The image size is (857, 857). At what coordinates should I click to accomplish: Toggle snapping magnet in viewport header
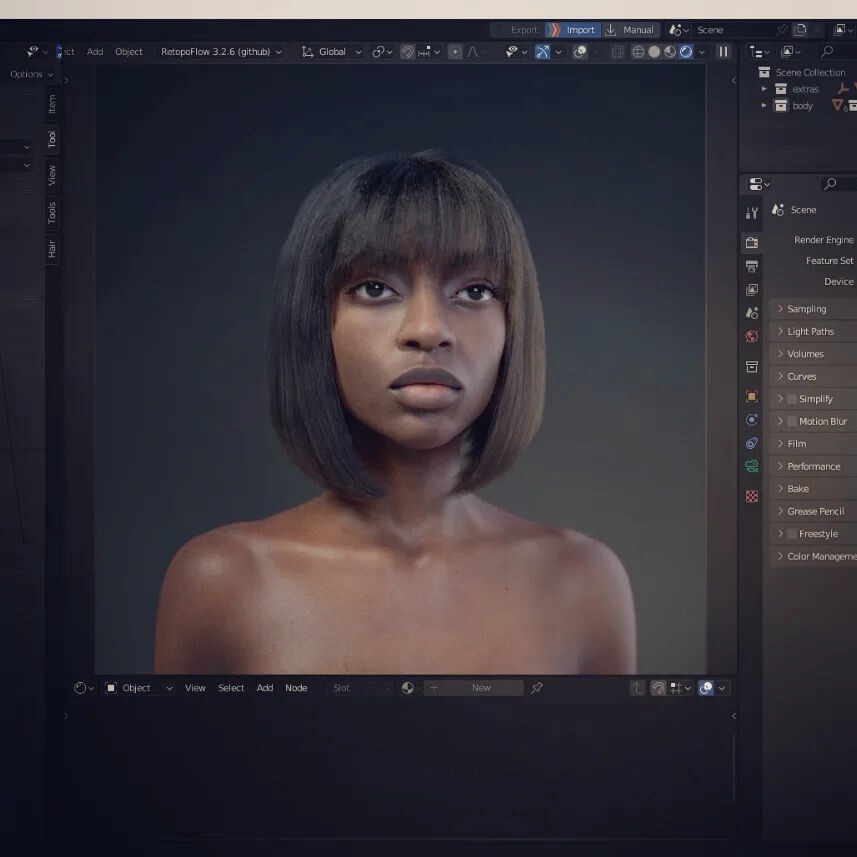[407, 52]
